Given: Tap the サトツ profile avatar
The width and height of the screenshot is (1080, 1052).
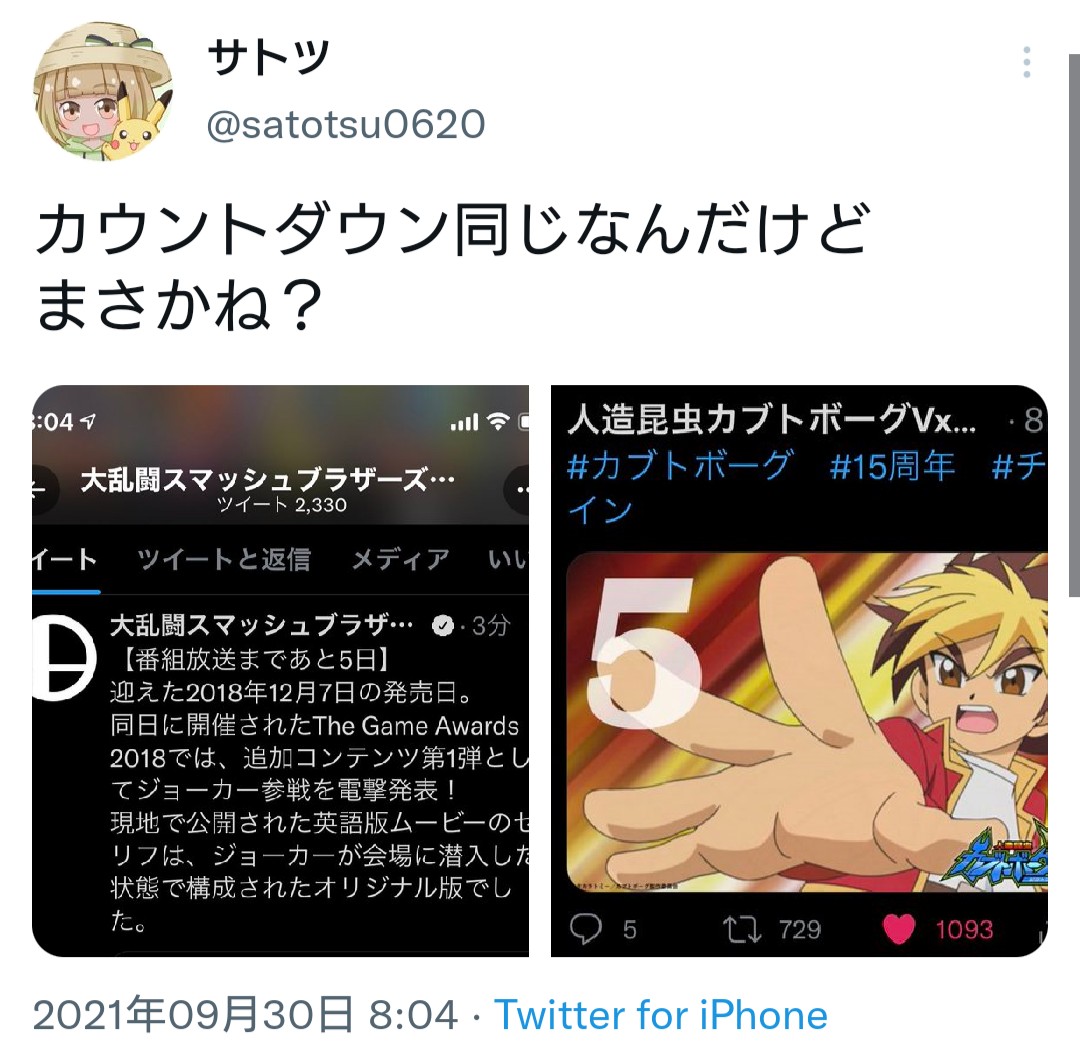Looking at the screenshot, I should tap(103, 90).
